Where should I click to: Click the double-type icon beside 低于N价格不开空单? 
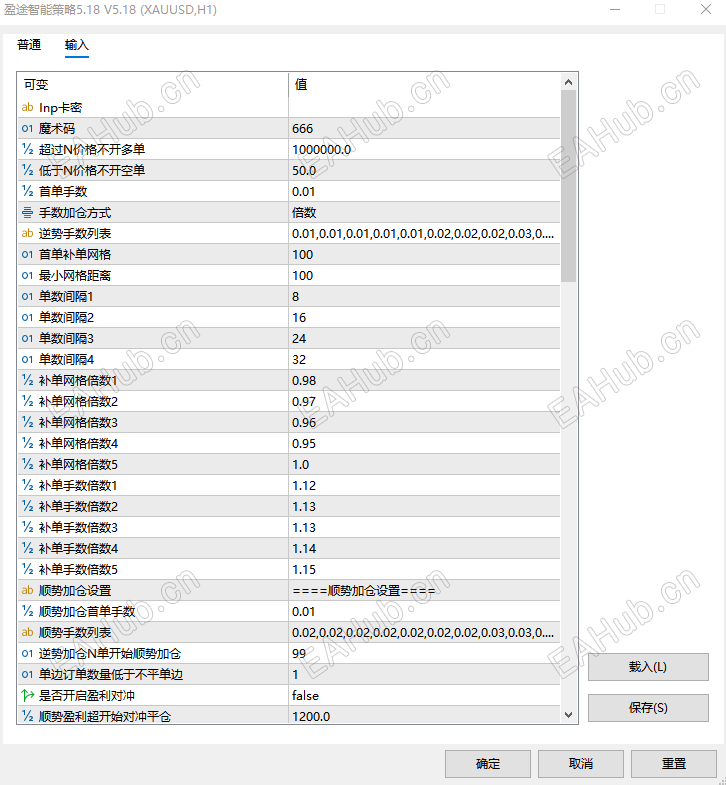pos(28,171)
